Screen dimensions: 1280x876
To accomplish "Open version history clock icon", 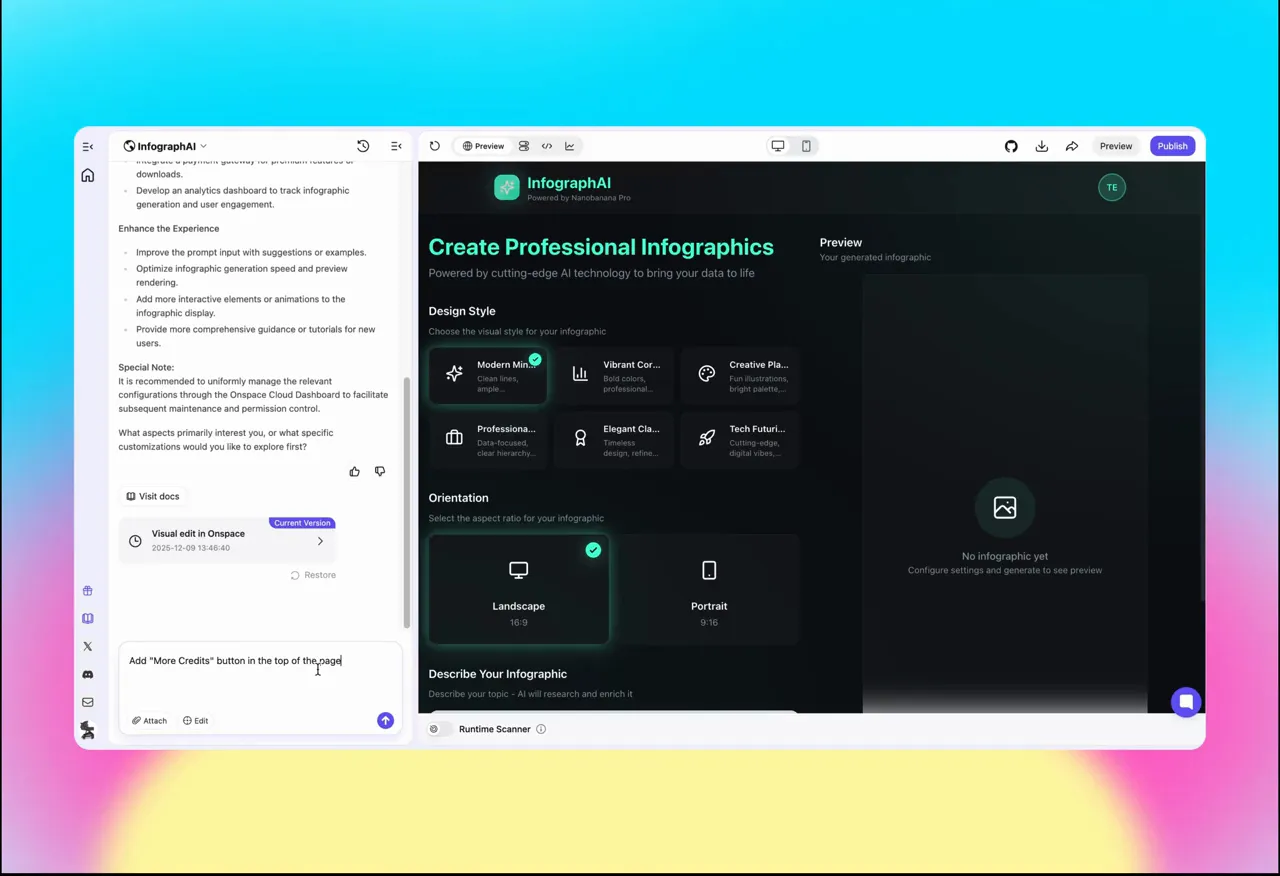I will point(363,146).
